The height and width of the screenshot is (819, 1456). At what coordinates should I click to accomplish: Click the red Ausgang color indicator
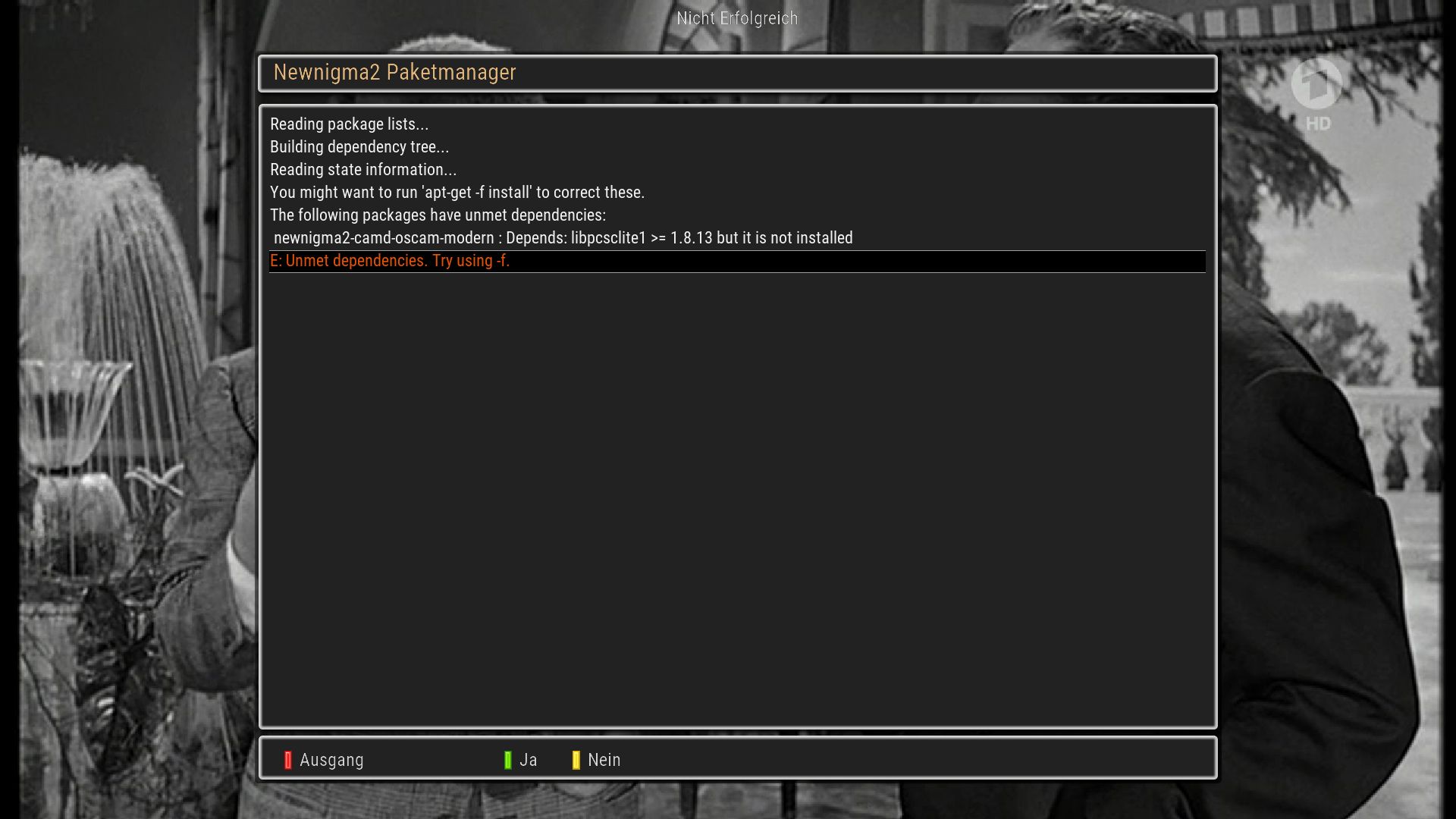(x=287, y=760)
